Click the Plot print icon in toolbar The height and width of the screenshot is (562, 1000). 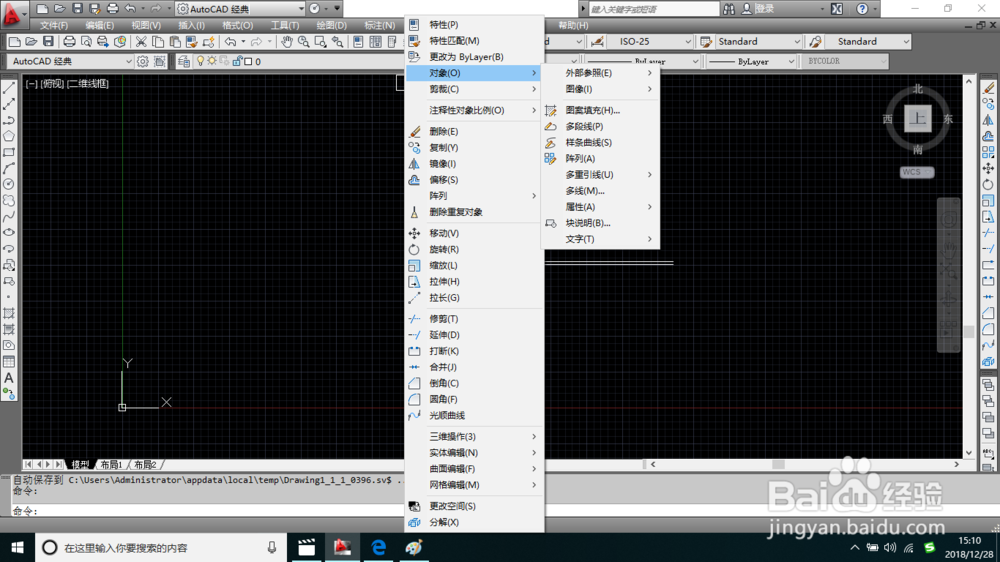pos(69,41)
